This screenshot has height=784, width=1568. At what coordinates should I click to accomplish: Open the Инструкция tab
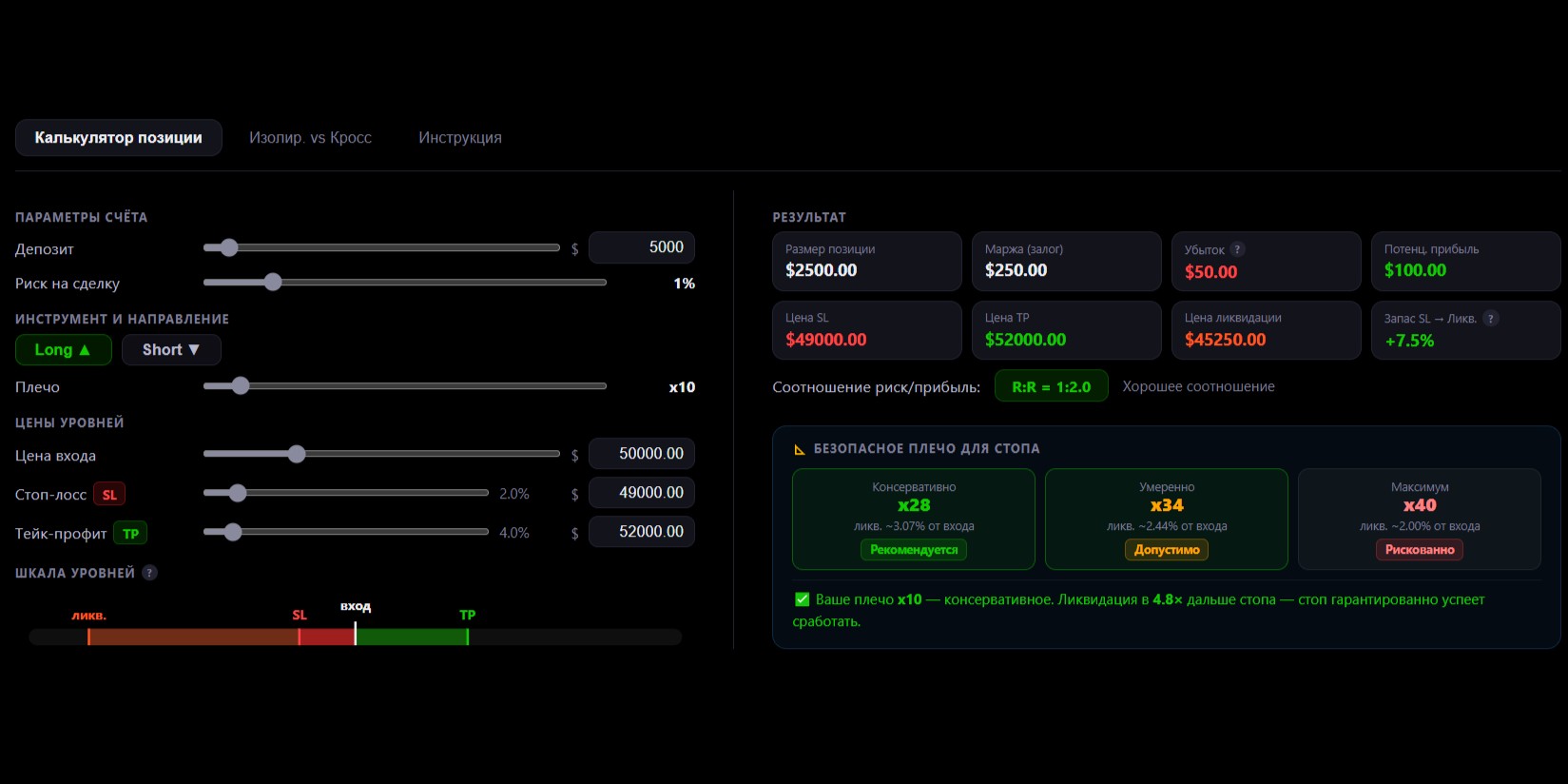click(460, 138)
